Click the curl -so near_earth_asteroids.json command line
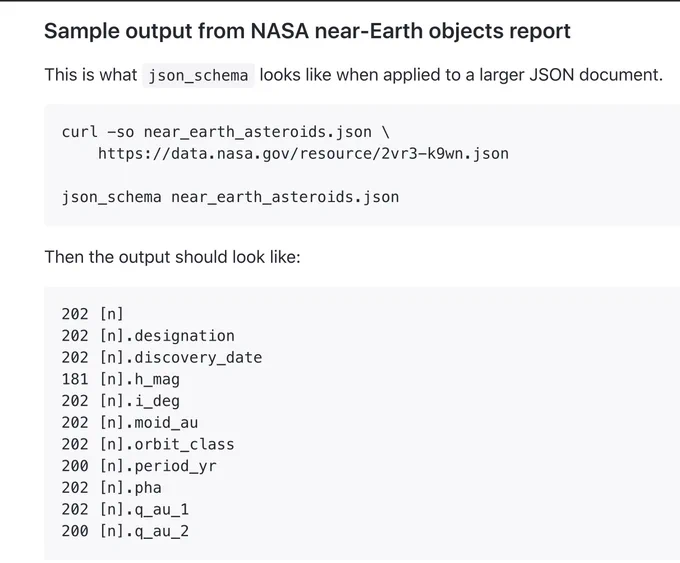Screen dimensions: 680x563 click(226, 132)
